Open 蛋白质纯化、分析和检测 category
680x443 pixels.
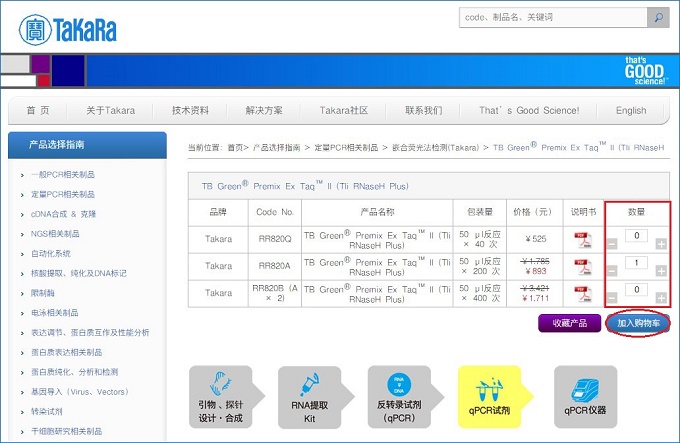point(74,372)
